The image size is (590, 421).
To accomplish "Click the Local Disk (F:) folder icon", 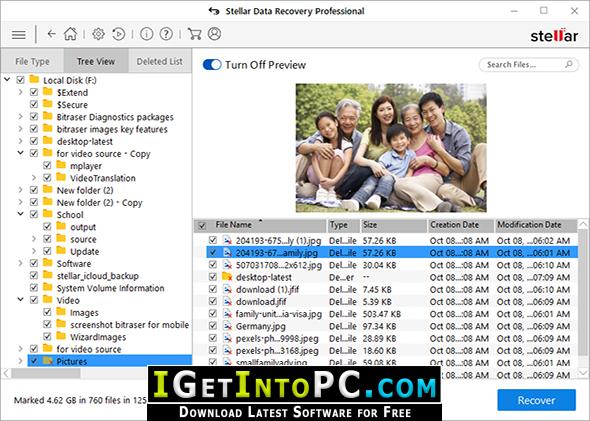I will (x=34, y=79).
